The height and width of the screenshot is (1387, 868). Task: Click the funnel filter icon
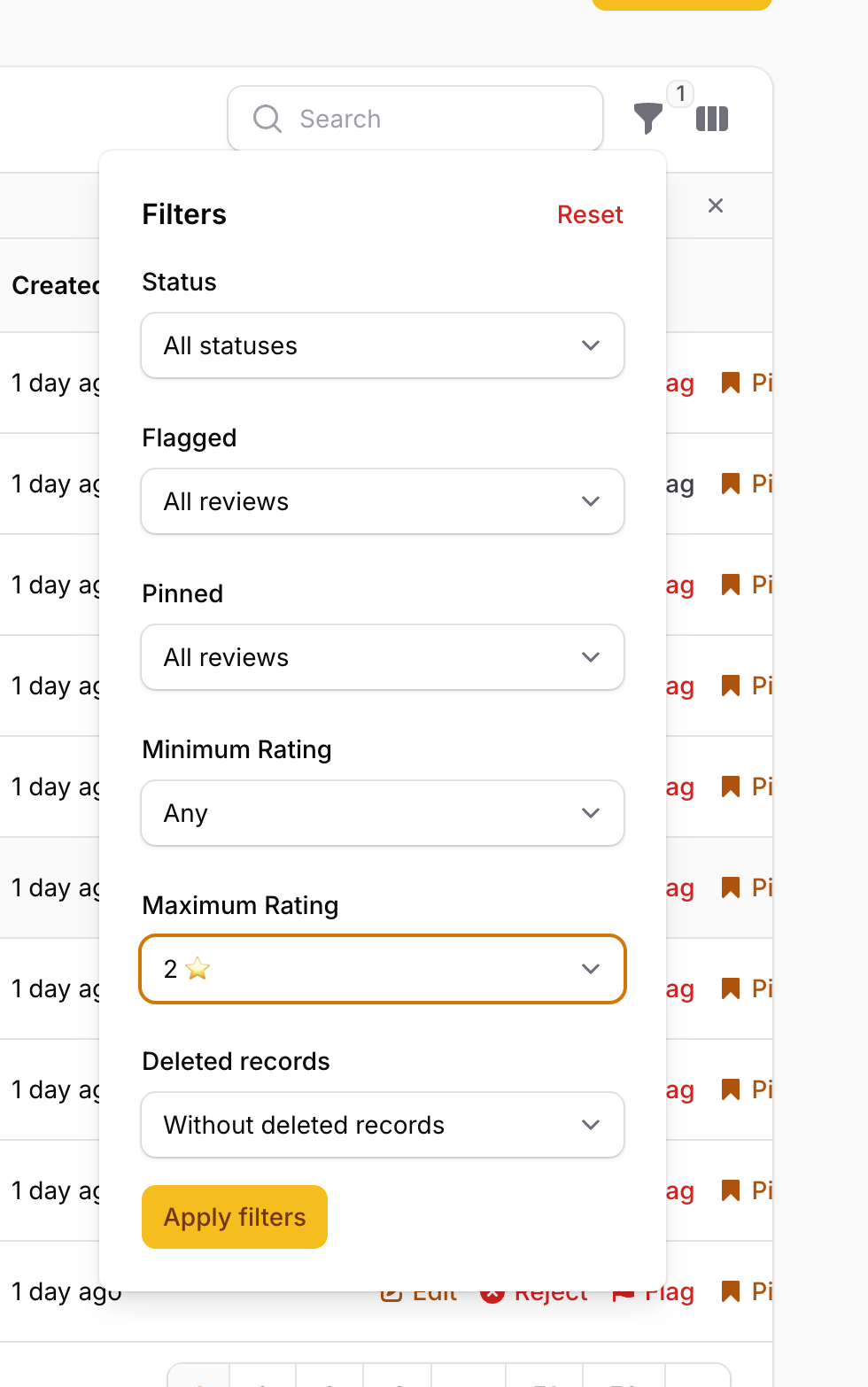(647, 118)
